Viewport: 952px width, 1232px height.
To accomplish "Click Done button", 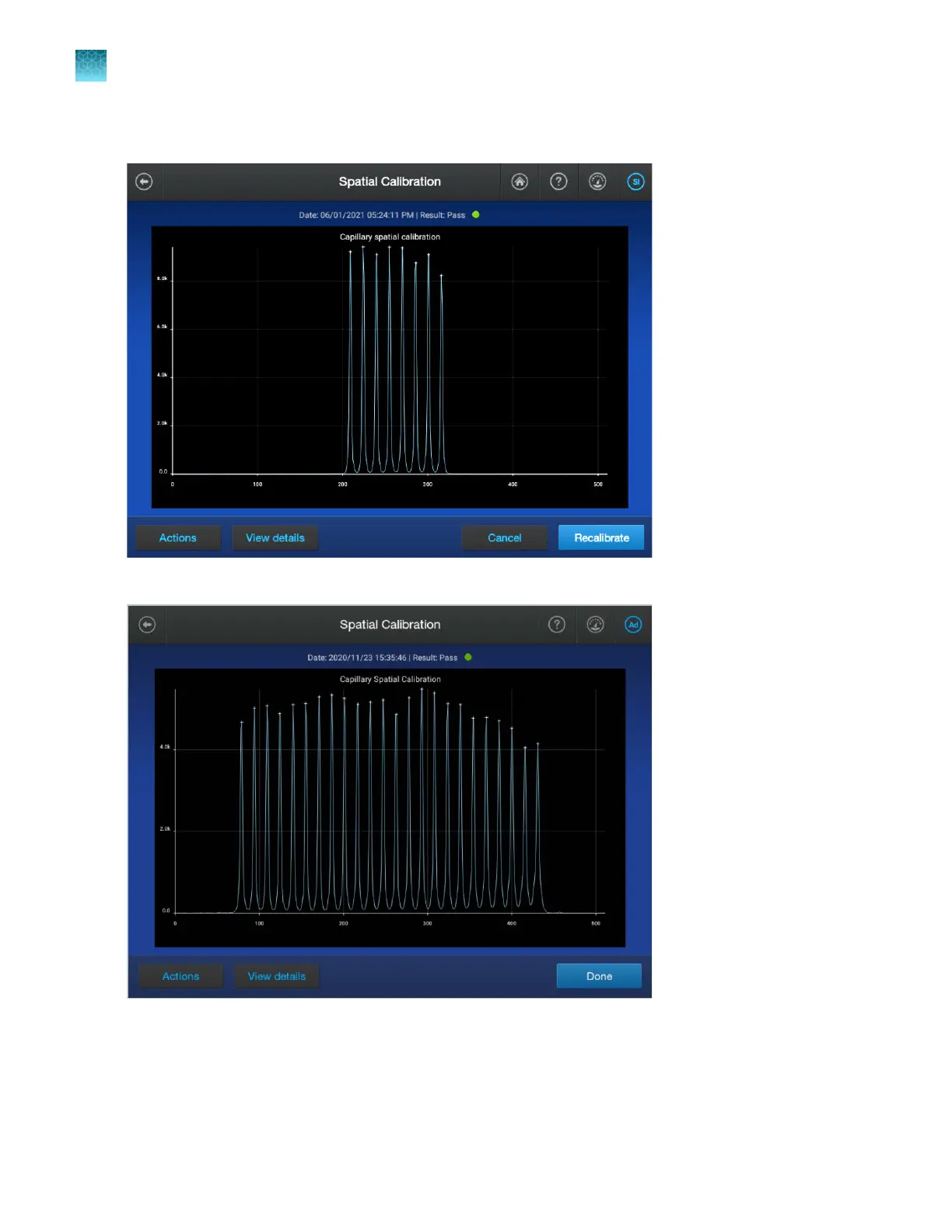I will coord(599,976).
